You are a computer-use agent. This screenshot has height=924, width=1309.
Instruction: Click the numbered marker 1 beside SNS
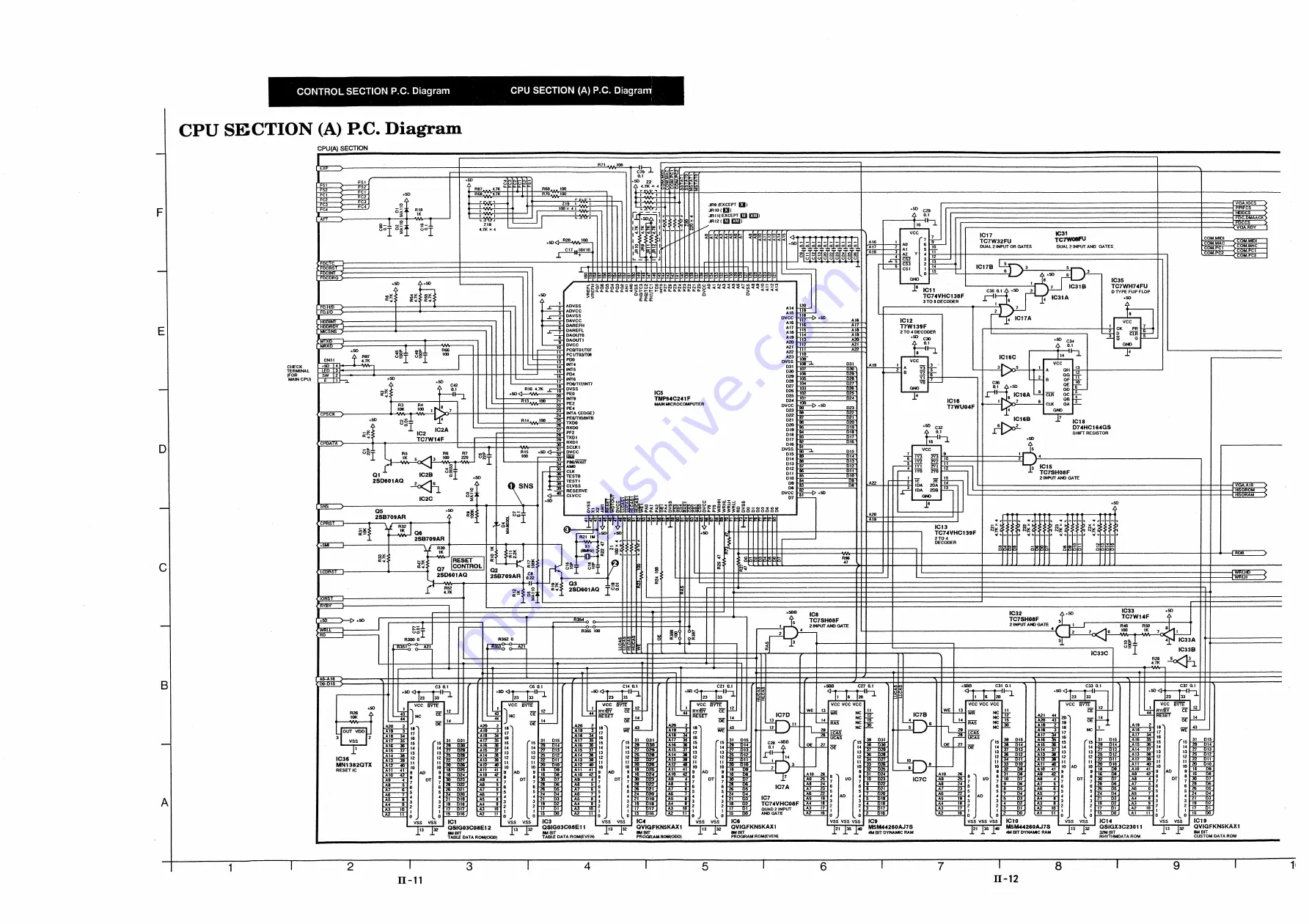click(x=511, y=486)
